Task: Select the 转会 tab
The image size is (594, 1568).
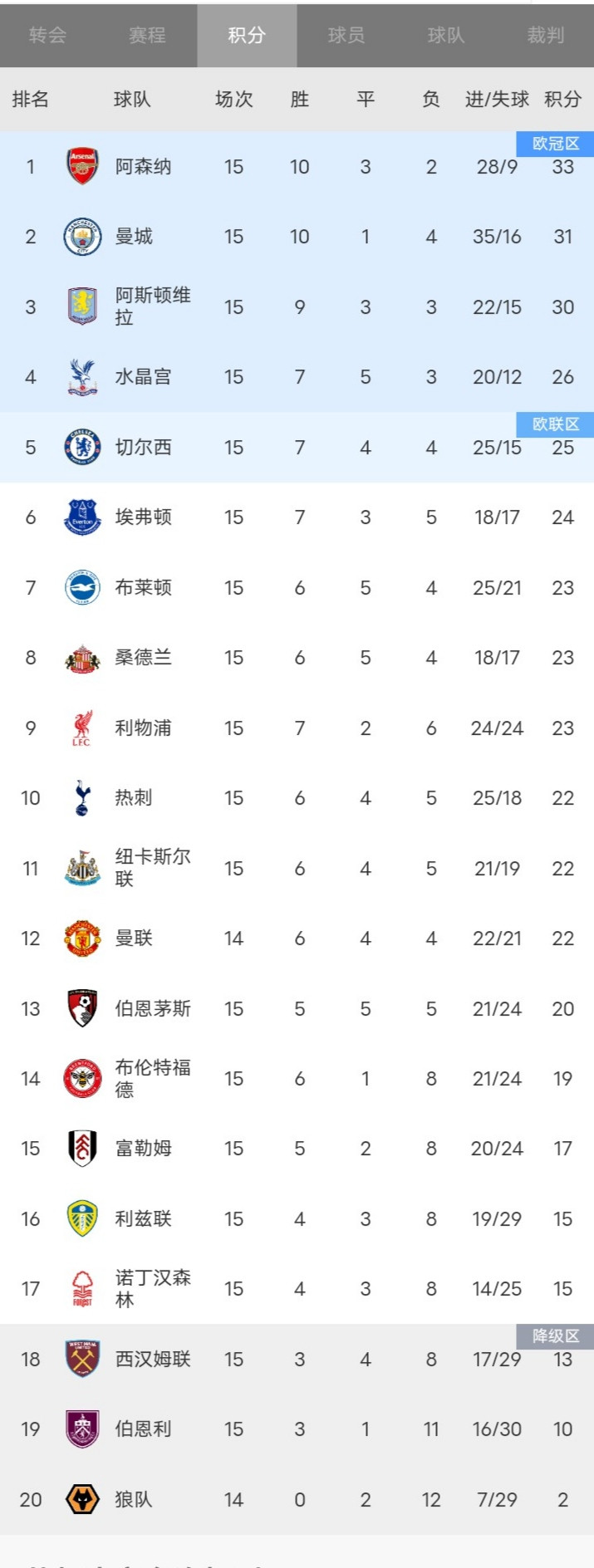Action: 47,35
